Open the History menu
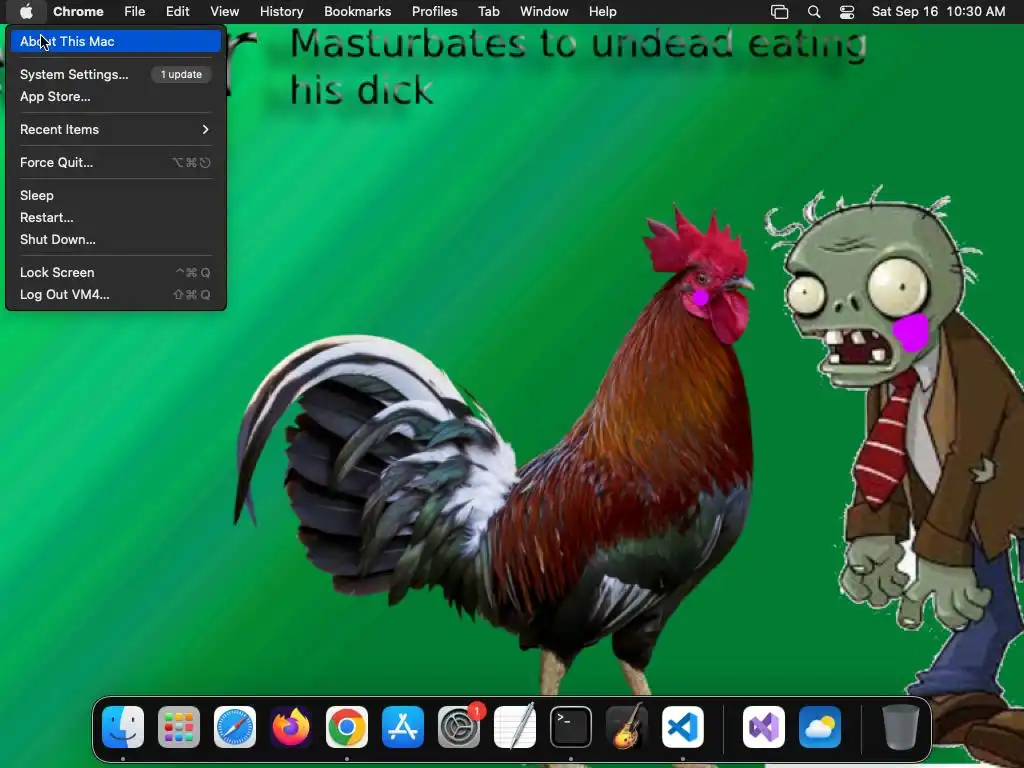The height and width of the screenshot is (768, 1024). coord(281,12)
